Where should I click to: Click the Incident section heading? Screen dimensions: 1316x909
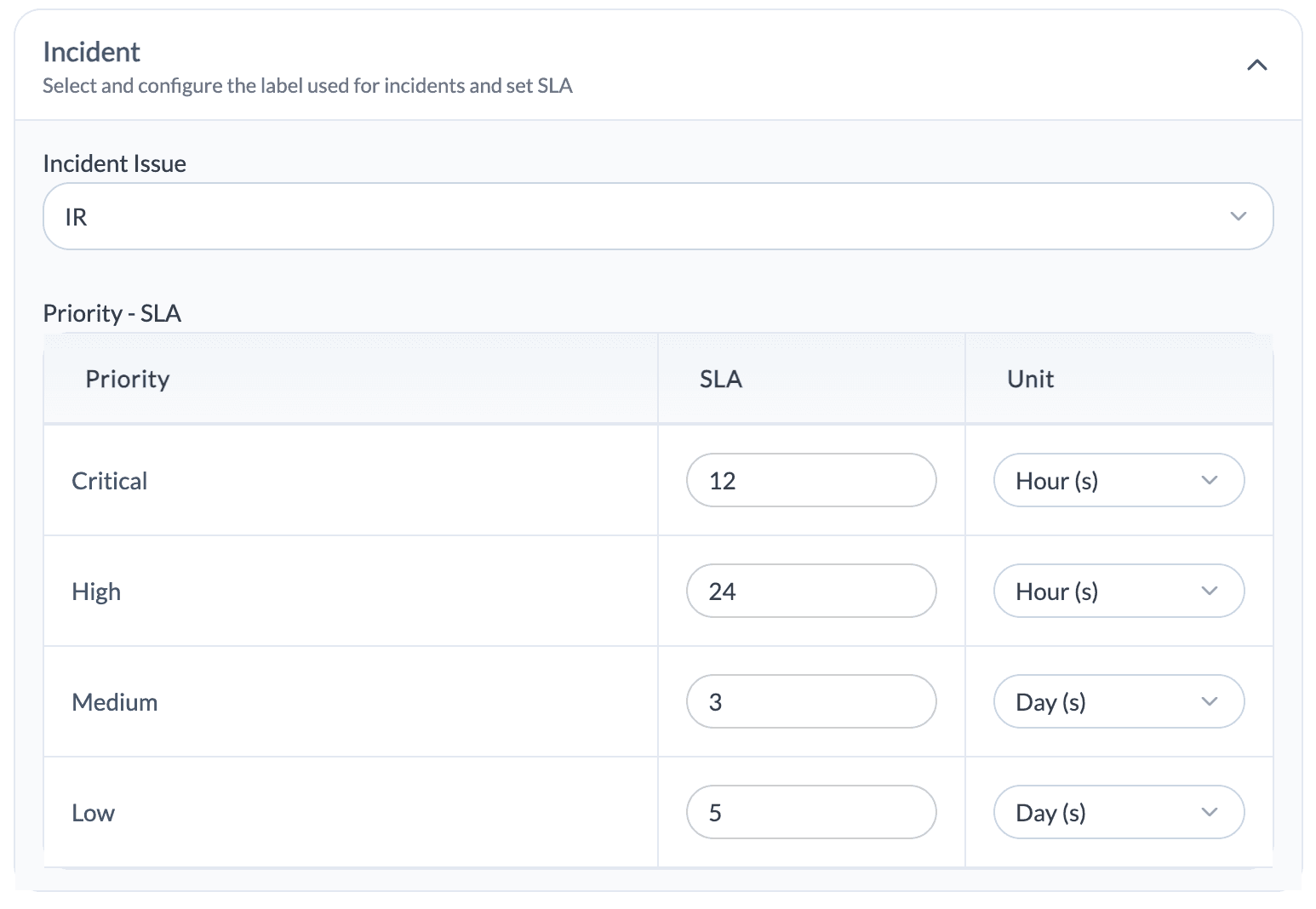92,53
